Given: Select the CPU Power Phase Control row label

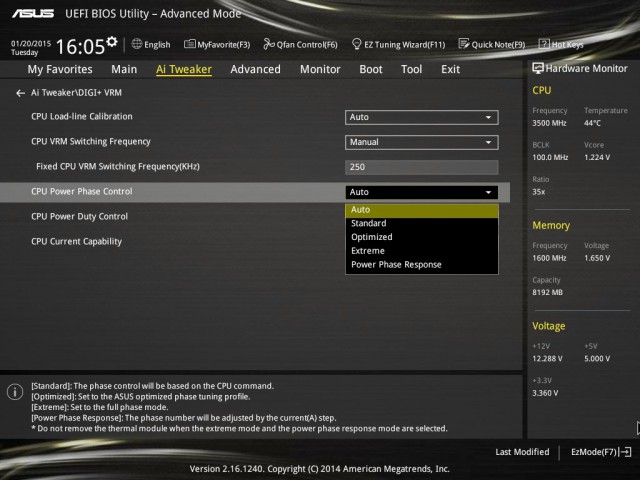Looking at the screenshot, I should point(82,191).
